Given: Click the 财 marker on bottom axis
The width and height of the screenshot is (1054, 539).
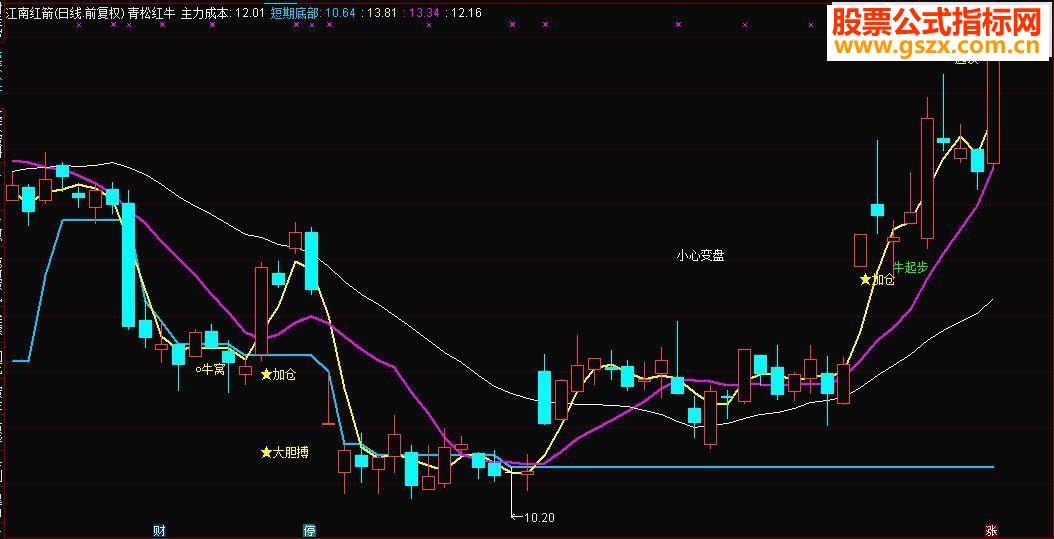Looking at the screenshot, I should tap(159, 531).
